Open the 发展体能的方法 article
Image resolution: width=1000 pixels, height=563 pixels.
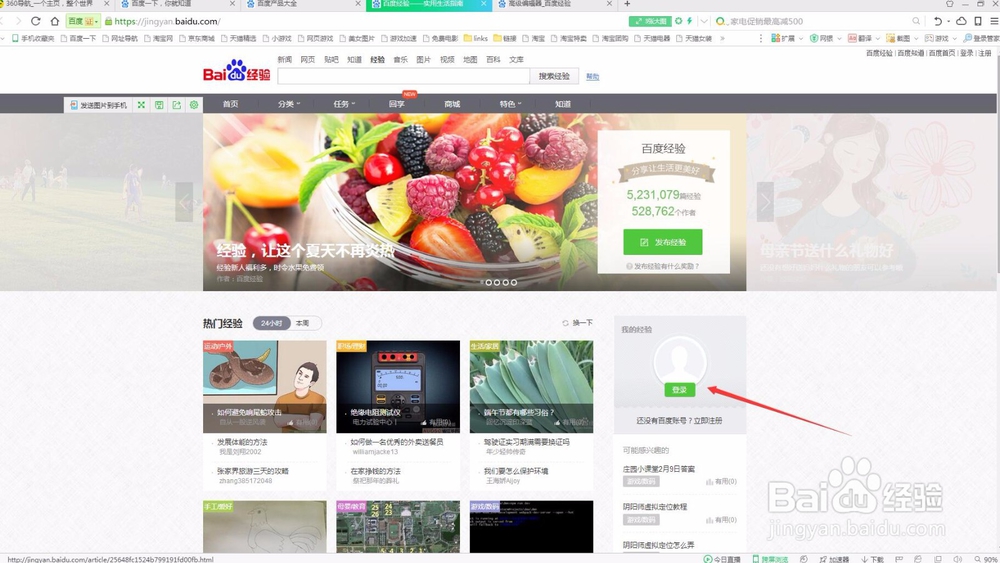coord(242,442)
